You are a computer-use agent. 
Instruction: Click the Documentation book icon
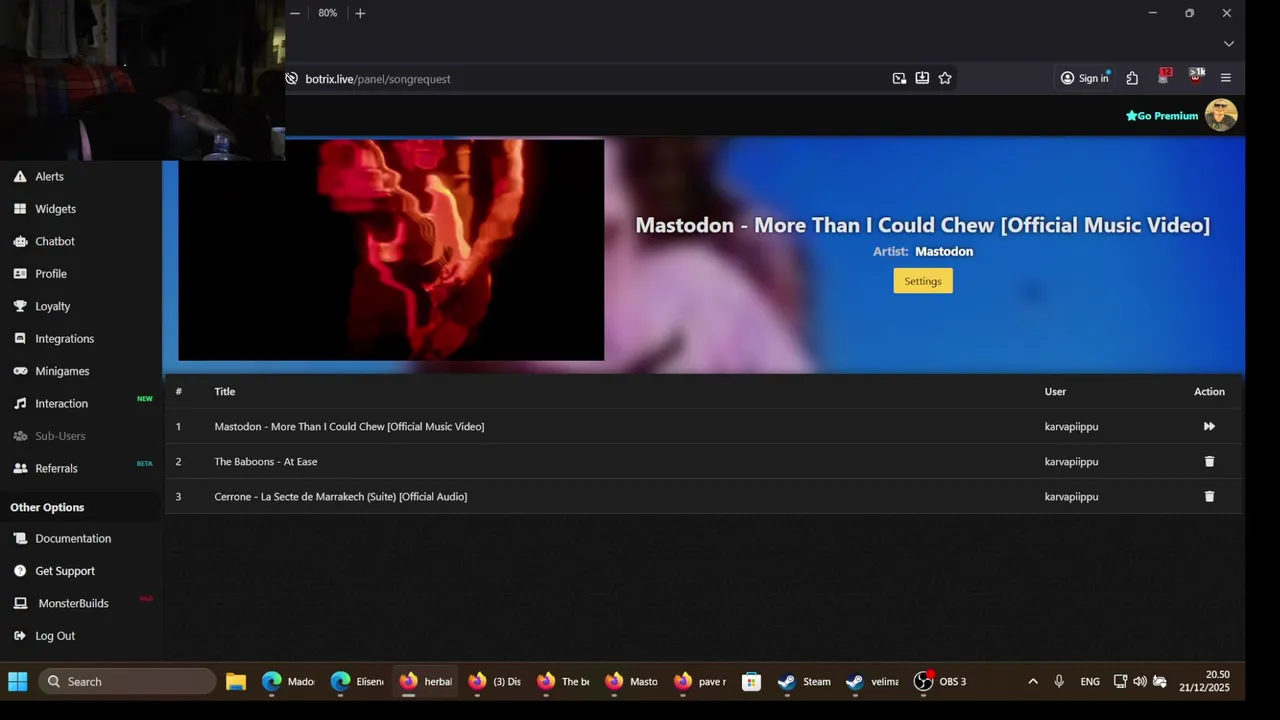click(20, 538)
